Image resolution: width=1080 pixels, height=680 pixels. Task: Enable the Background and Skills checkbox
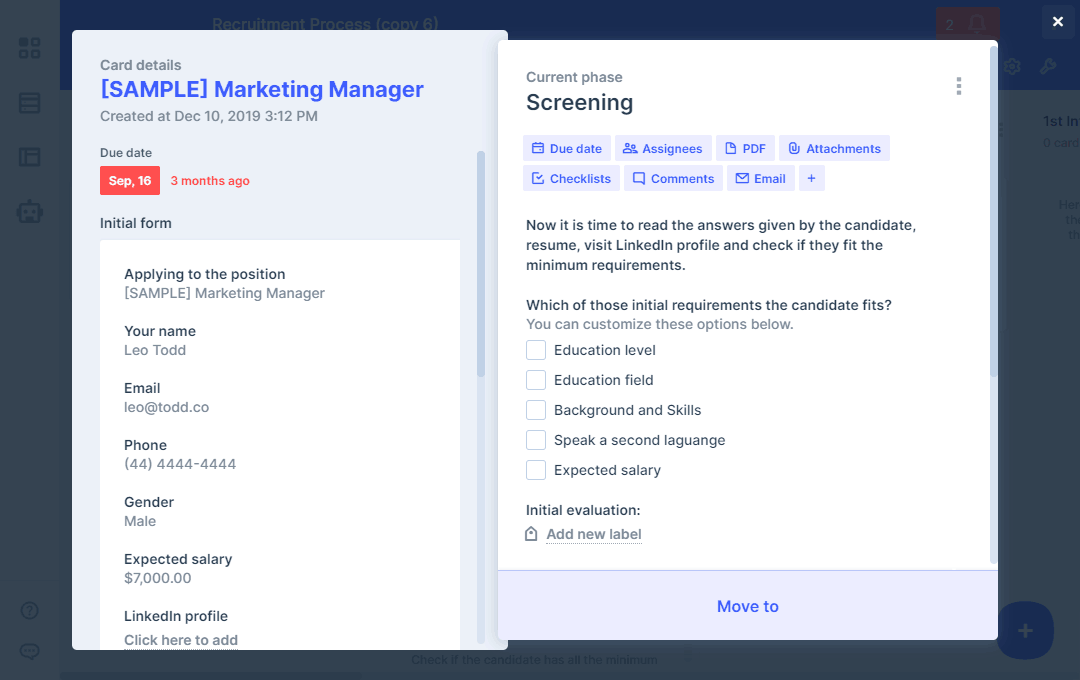pos(536,410)
